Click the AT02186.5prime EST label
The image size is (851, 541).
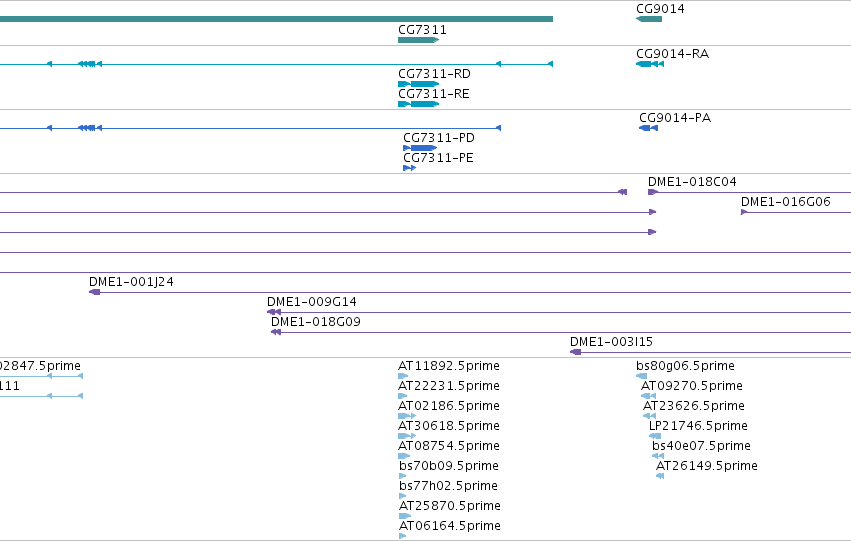449,406
